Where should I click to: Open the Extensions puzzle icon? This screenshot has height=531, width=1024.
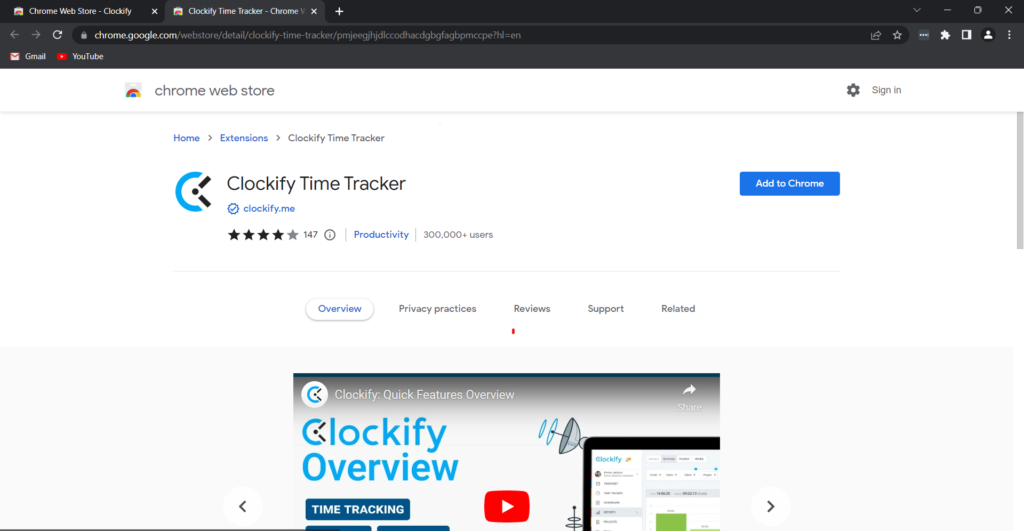[x=945, y=35]
